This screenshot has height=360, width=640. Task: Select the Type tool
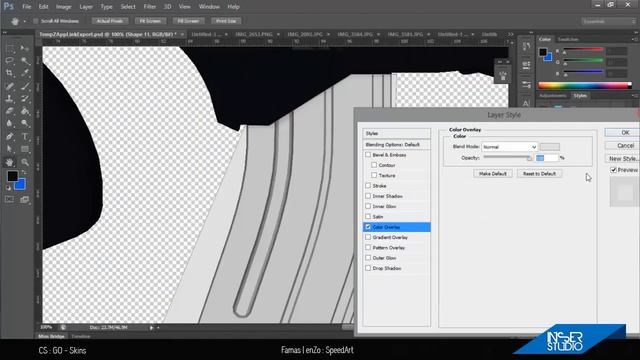(25, 136)
